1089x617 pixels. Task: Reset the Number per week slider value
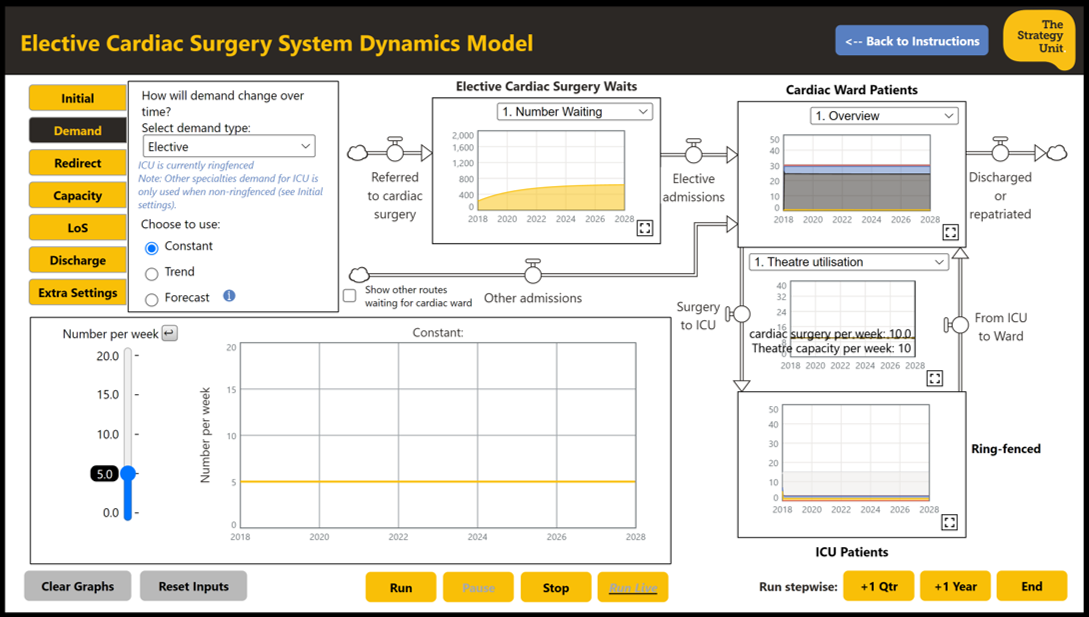[x=170, y=333]
